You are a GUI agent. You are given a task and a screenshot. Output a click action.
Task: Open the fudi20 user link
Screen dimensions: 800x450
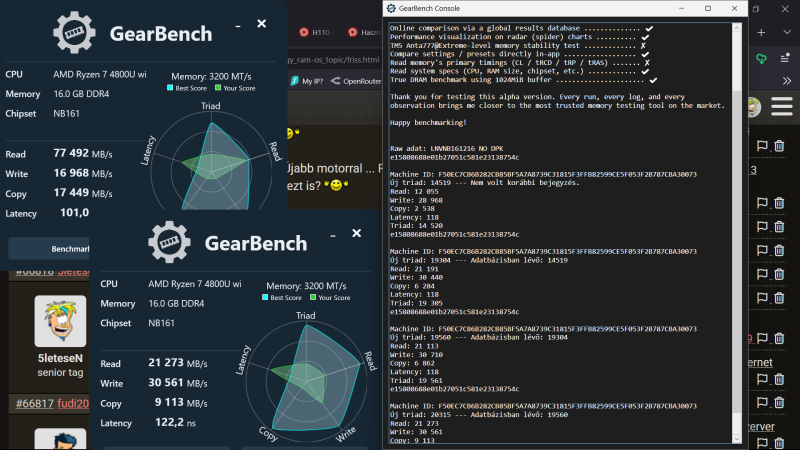(x=73, y=404)
